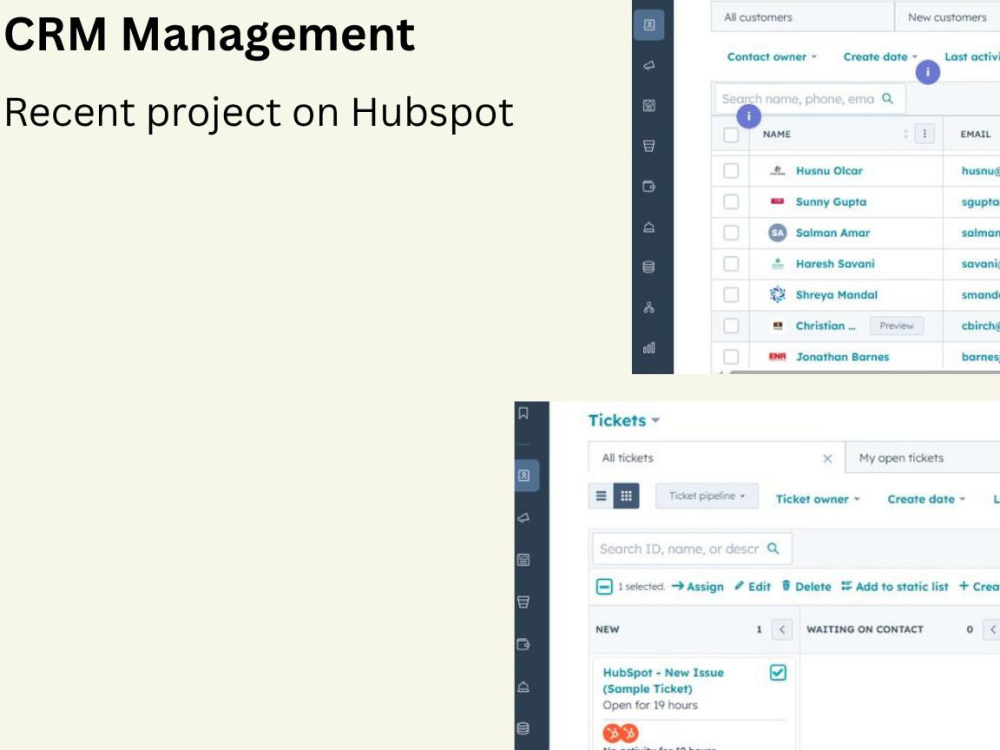Click Edit action for selected ticket
Viewport: 1000px width, 750px height.
[753, 586]
